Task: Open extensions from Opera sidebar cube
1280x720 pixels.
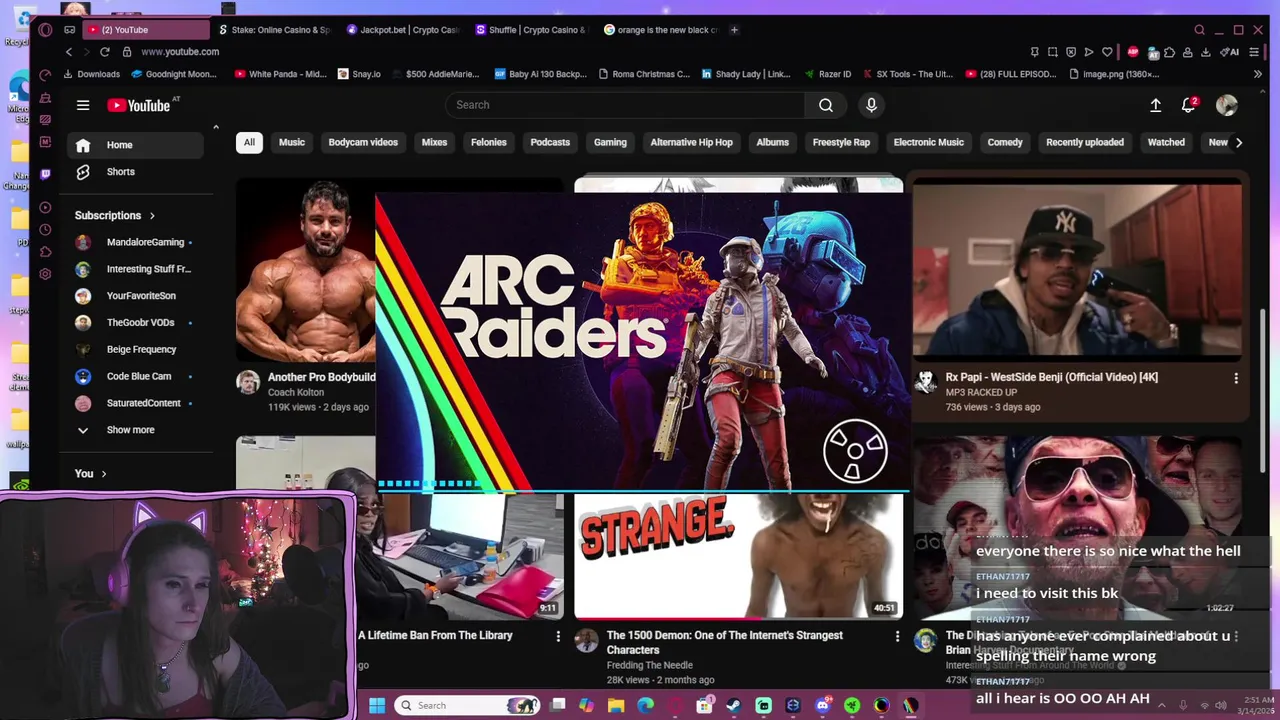Action: [45, 252]
